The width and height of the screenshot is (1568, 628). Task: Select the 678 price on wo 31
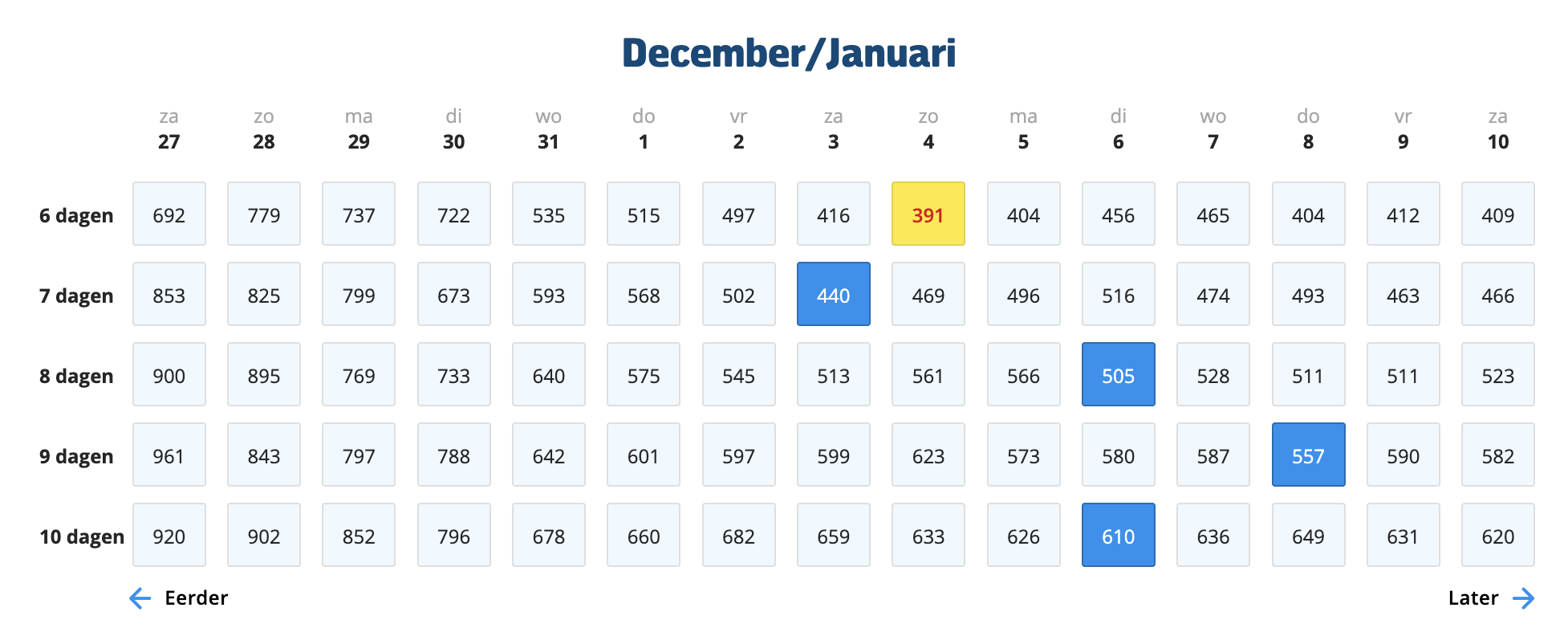point(548,536)
